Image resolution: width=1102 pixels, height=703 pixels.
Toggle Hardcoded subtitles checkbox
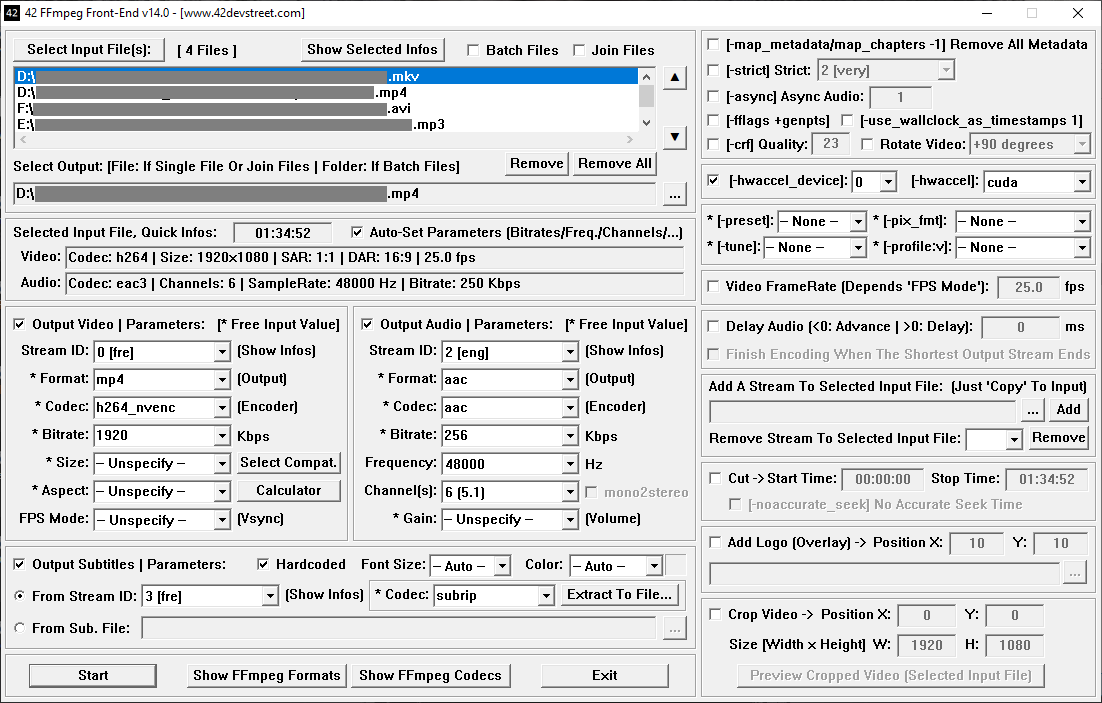click(x=264, y=565)
